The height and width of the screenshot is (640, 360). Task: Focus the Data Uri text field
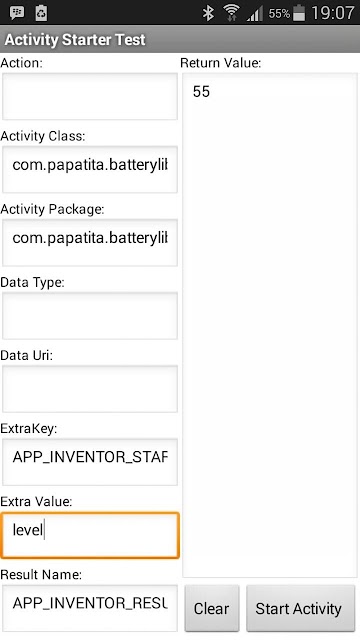(x=90, y=389)
